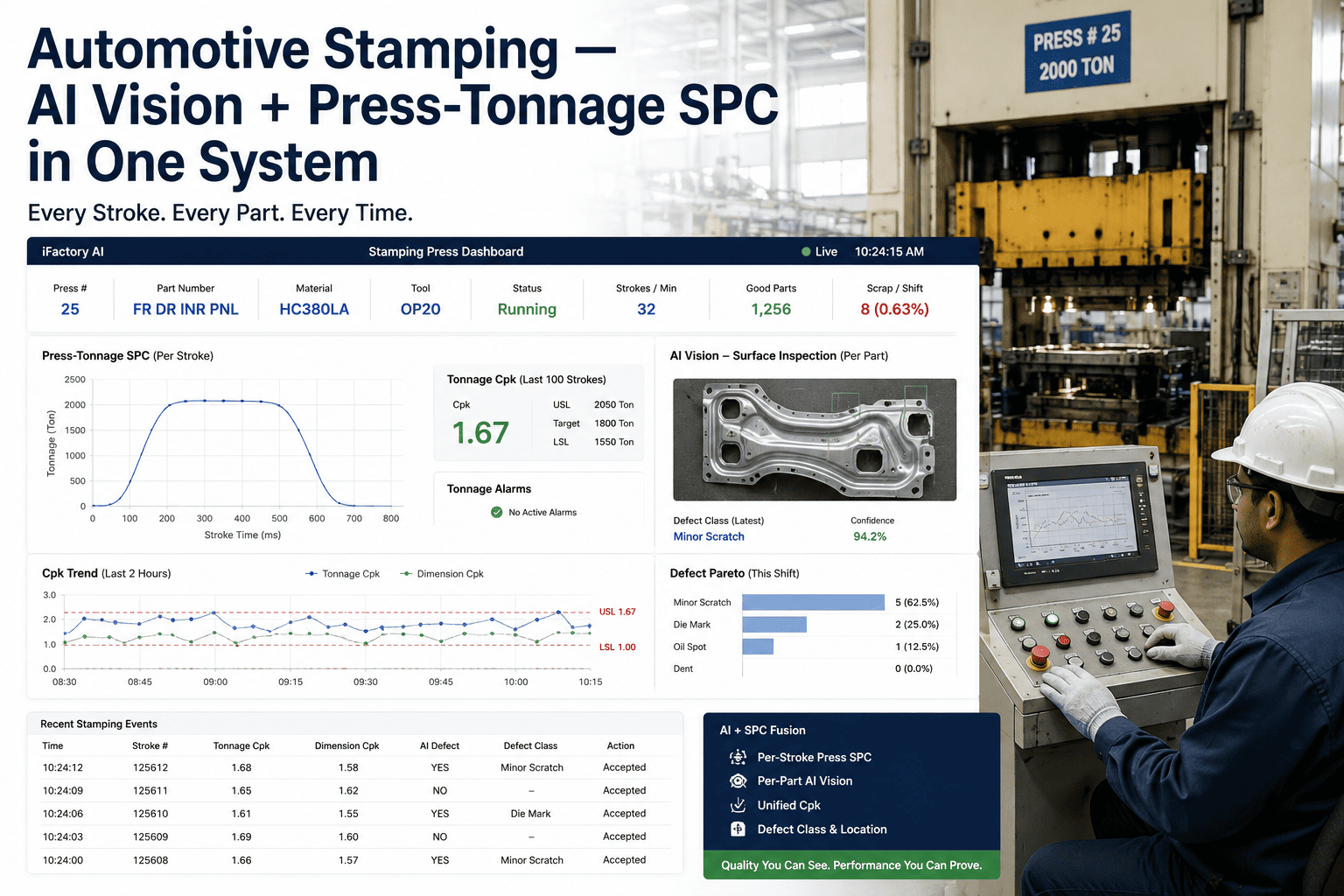Screen dimensions: 1344x896
Task: Click the Per-Part AI Vision eye icon
Action: (738, 781)
